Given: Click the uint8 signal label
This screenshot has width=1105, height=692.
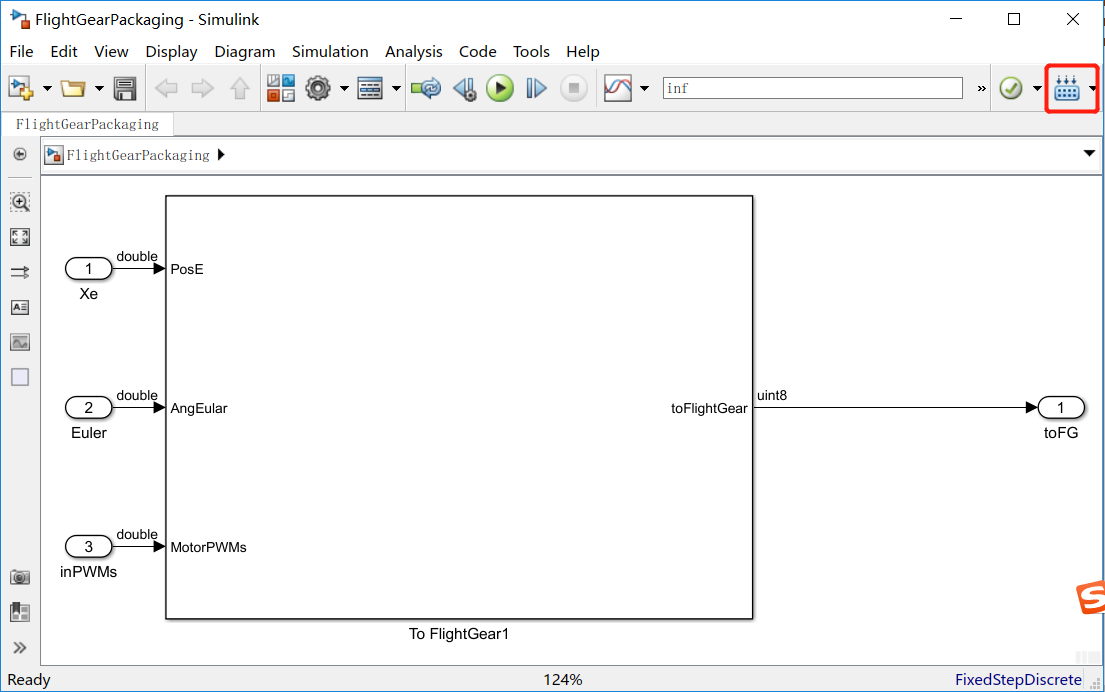Looking at the screenshot, I should tap(772, 395).
